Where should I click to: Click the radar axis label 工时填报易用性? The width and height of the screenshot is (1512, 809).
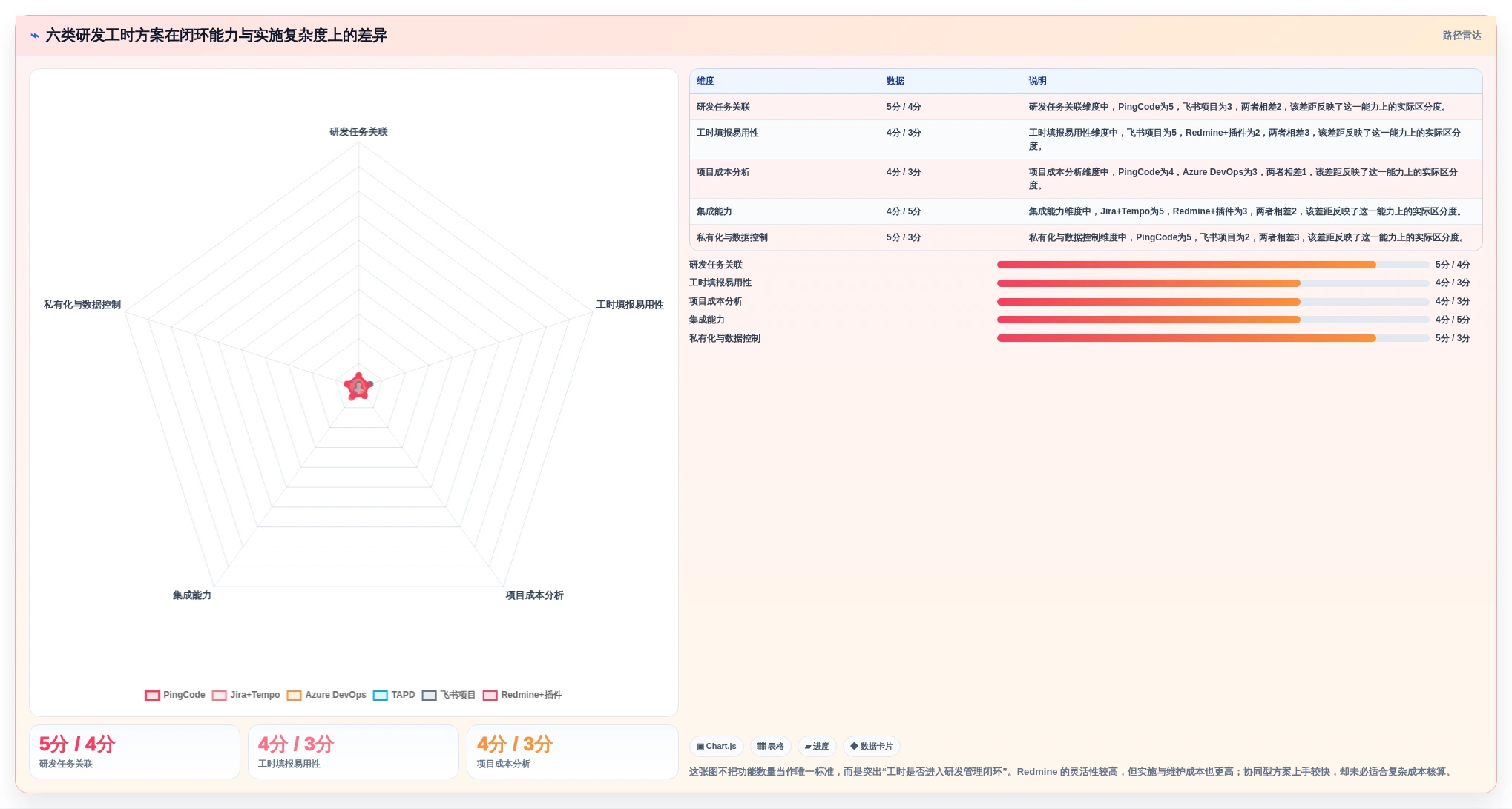[x=630, y=305]
